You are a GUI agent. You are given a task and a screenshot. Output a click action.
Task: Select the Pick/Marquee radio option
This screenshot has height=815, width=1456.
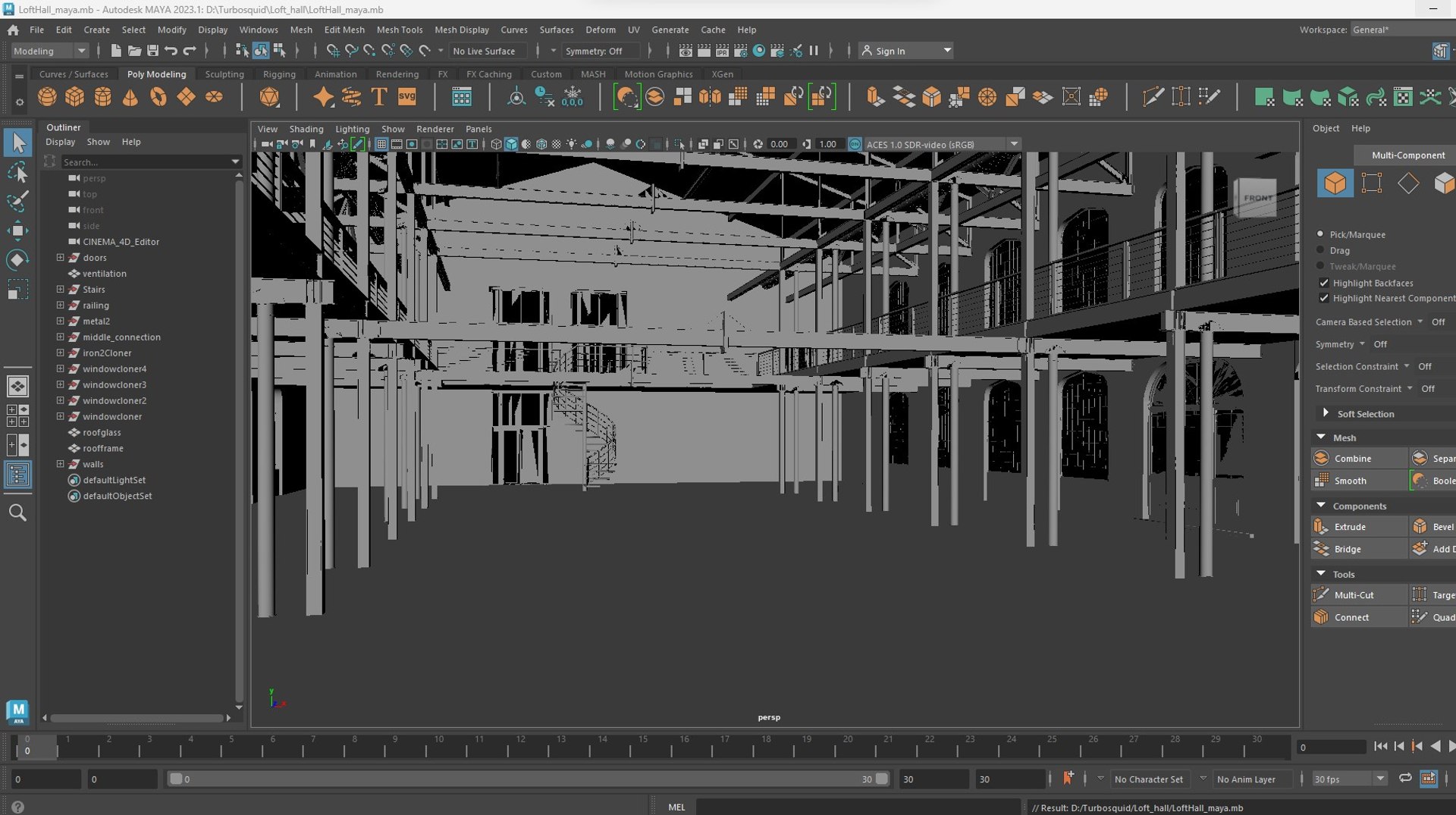click(1320, 234)
